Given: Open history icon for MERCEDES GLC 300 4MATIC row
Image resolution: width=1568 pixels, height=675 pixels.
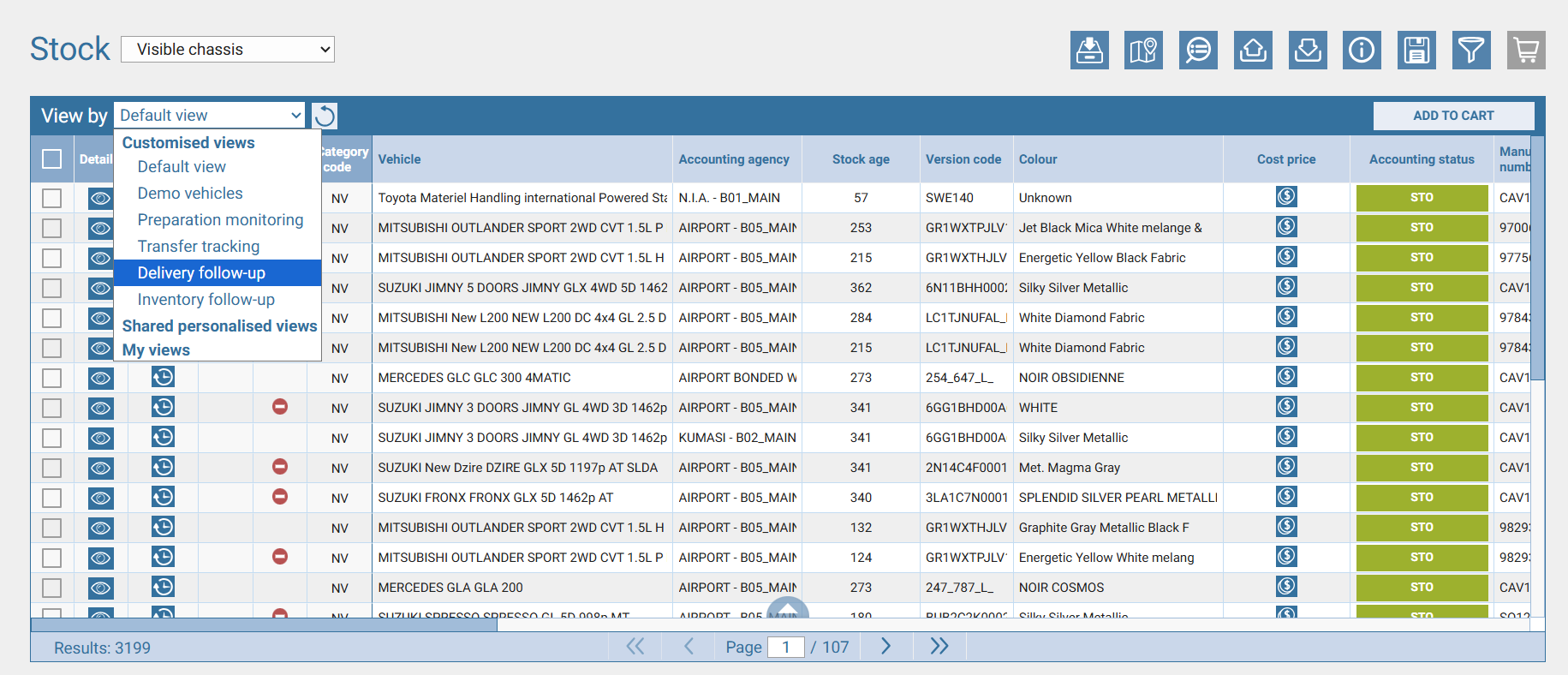Looking at the screenshot, I should pos(163,377).
